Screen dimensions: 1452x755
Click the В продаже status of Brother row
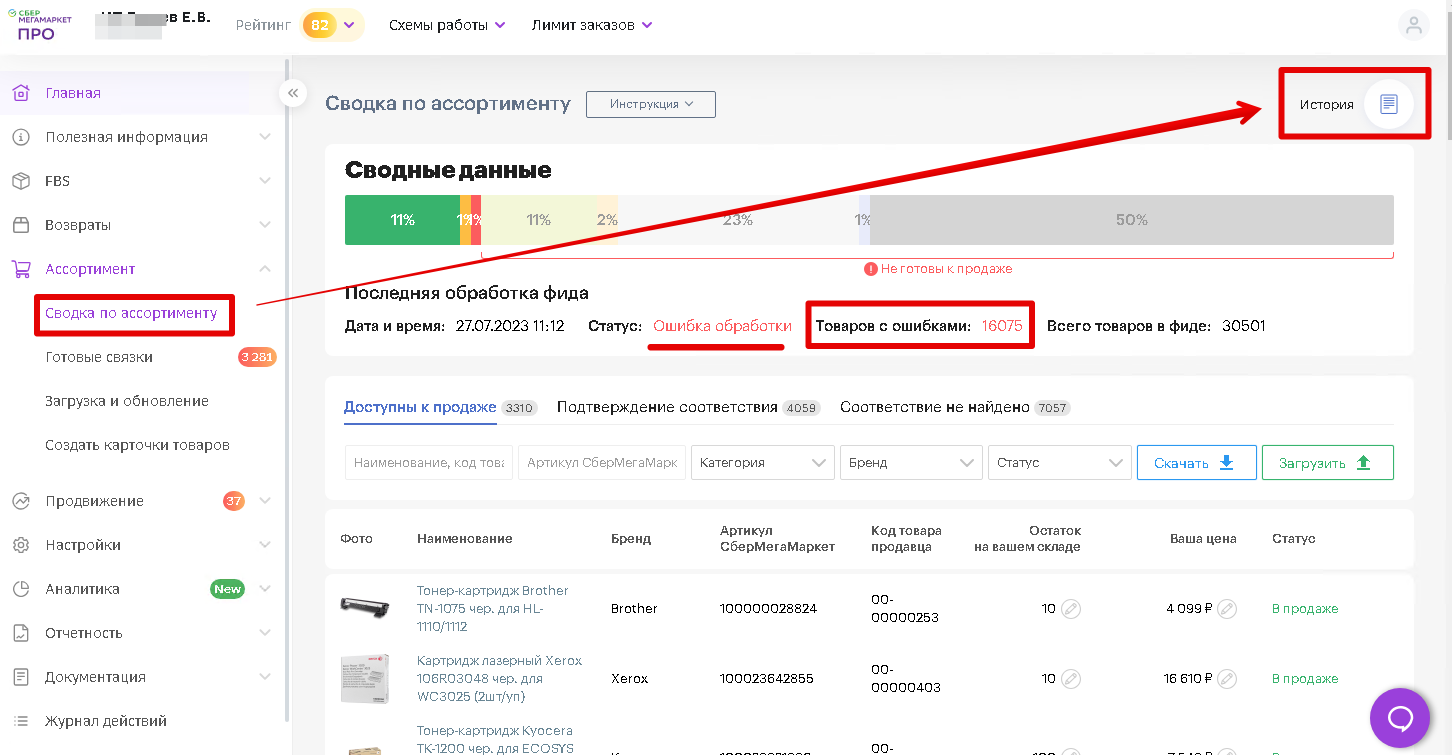click(1305, 609)
